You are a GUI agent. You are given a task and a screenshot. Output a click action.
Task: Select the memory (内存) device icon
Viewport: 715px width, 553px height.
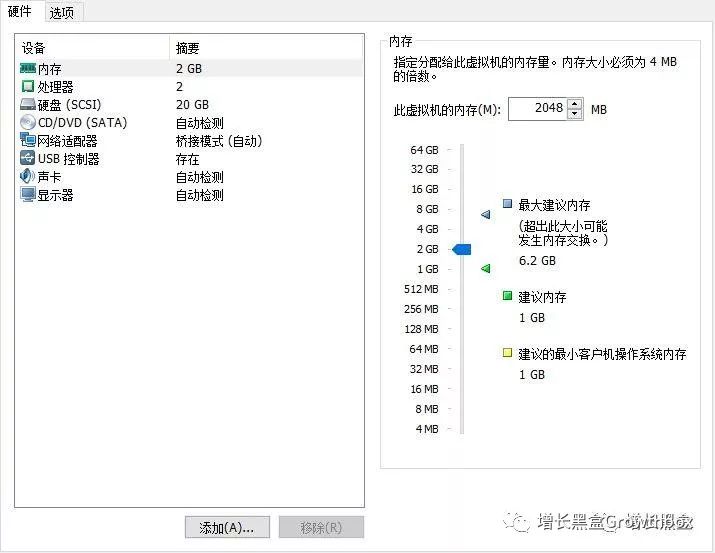28,68
